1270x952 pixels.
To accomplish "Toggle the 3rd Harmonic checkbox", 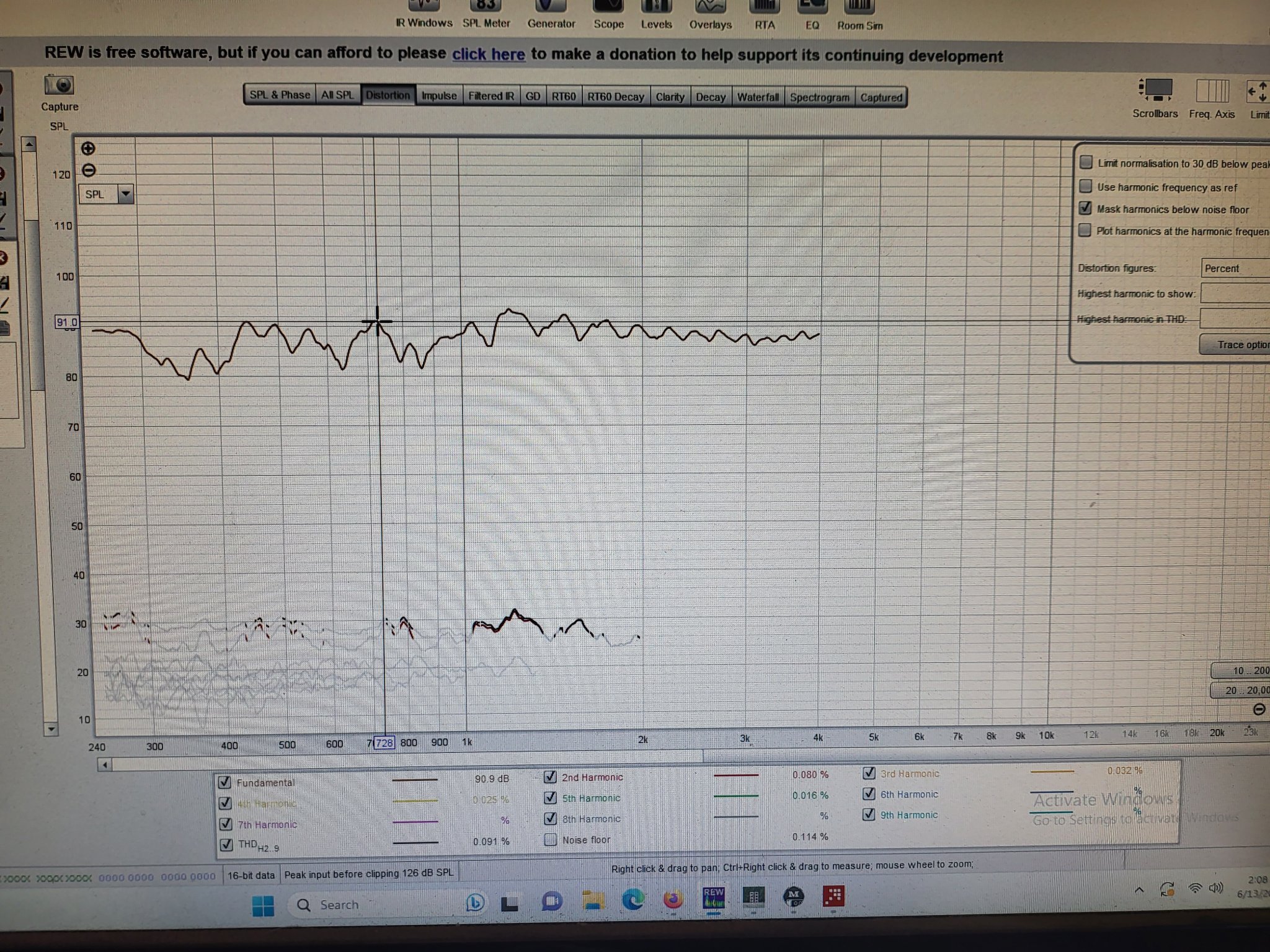I will tap(869, 773).
